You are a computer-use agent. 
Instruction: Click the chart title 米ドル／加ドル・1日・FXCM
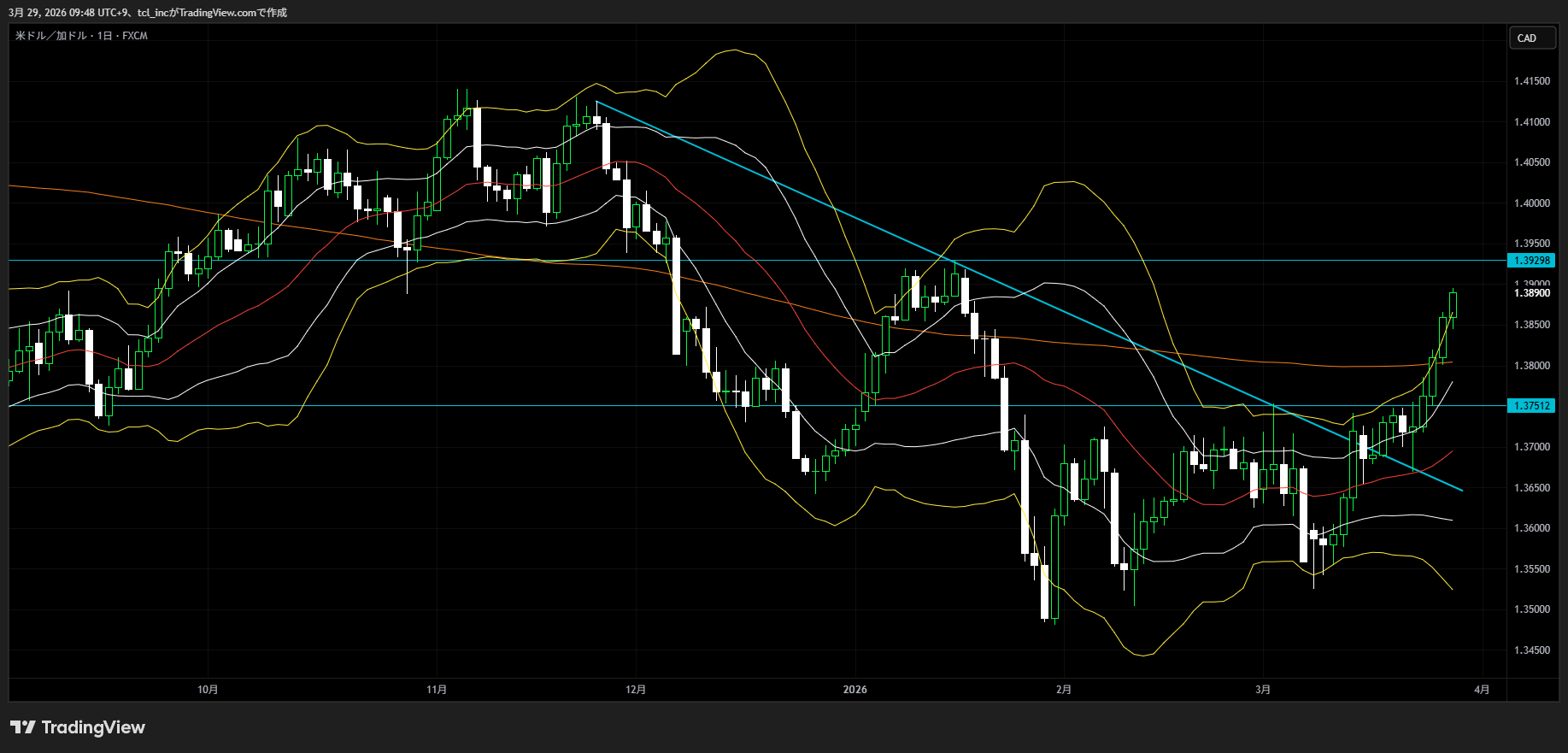point(81,36)
